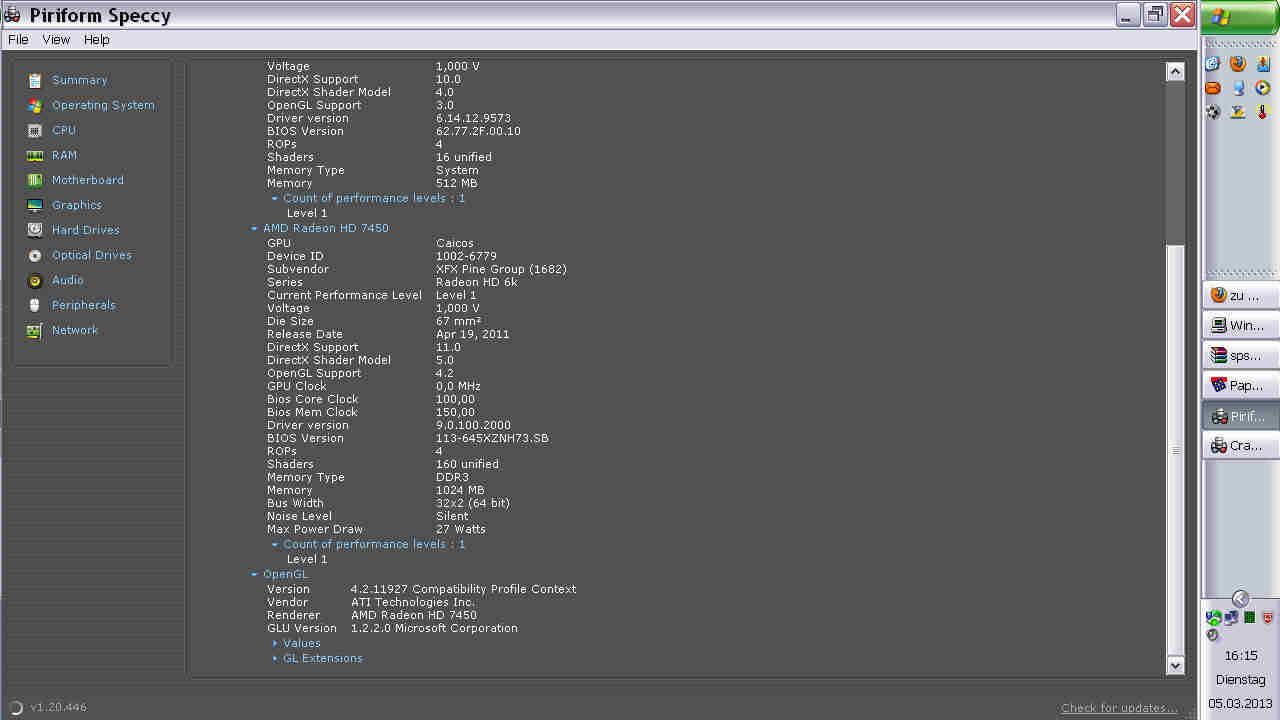
Task: Click the 'Check for updates...' link
Action: click(1119, 708)
